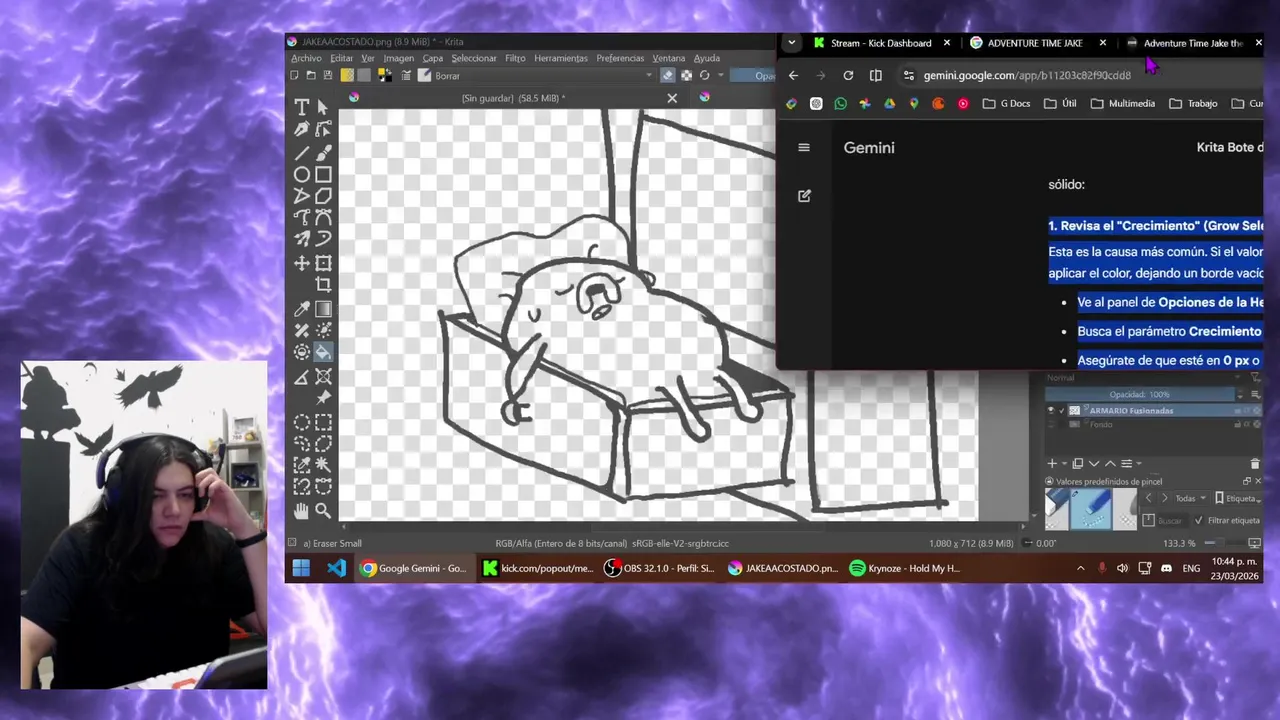Switch to Stream - Kick Dashboard tab

[x=881, y=43]
